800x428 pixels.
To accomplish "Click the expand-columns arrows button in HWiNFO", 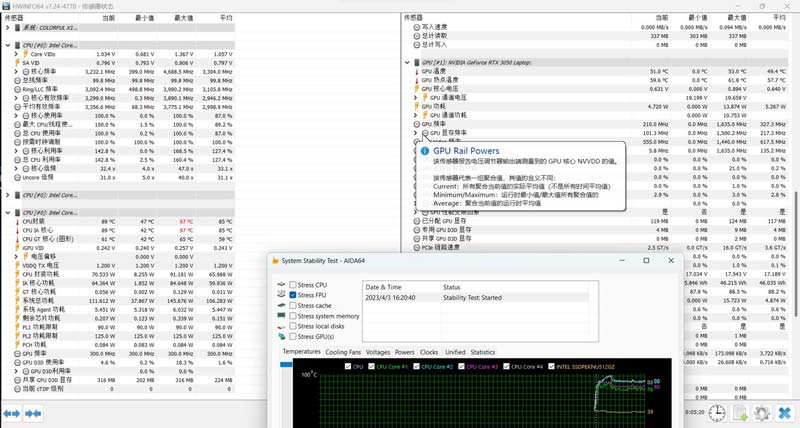I will coord(12,413).
